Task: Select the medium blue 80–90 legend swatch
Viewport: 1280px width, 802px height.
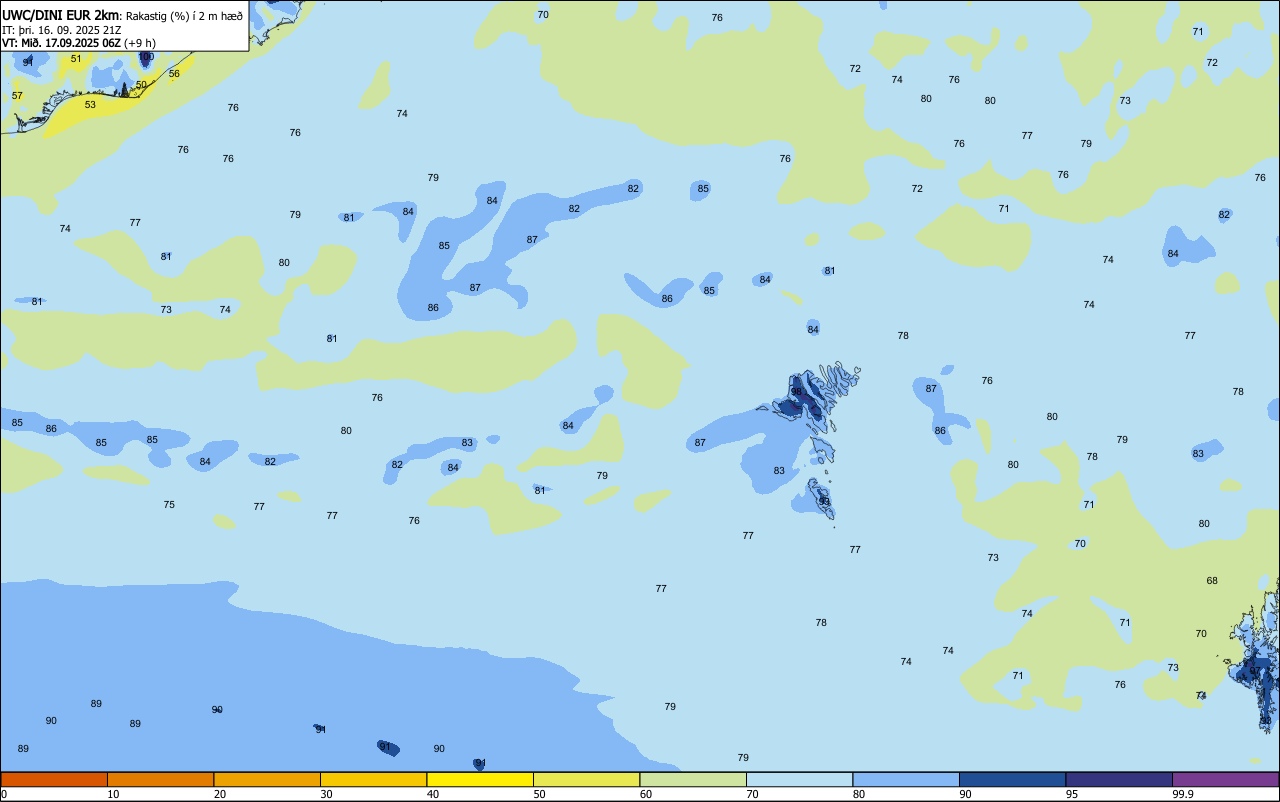Action: [906, 779]
